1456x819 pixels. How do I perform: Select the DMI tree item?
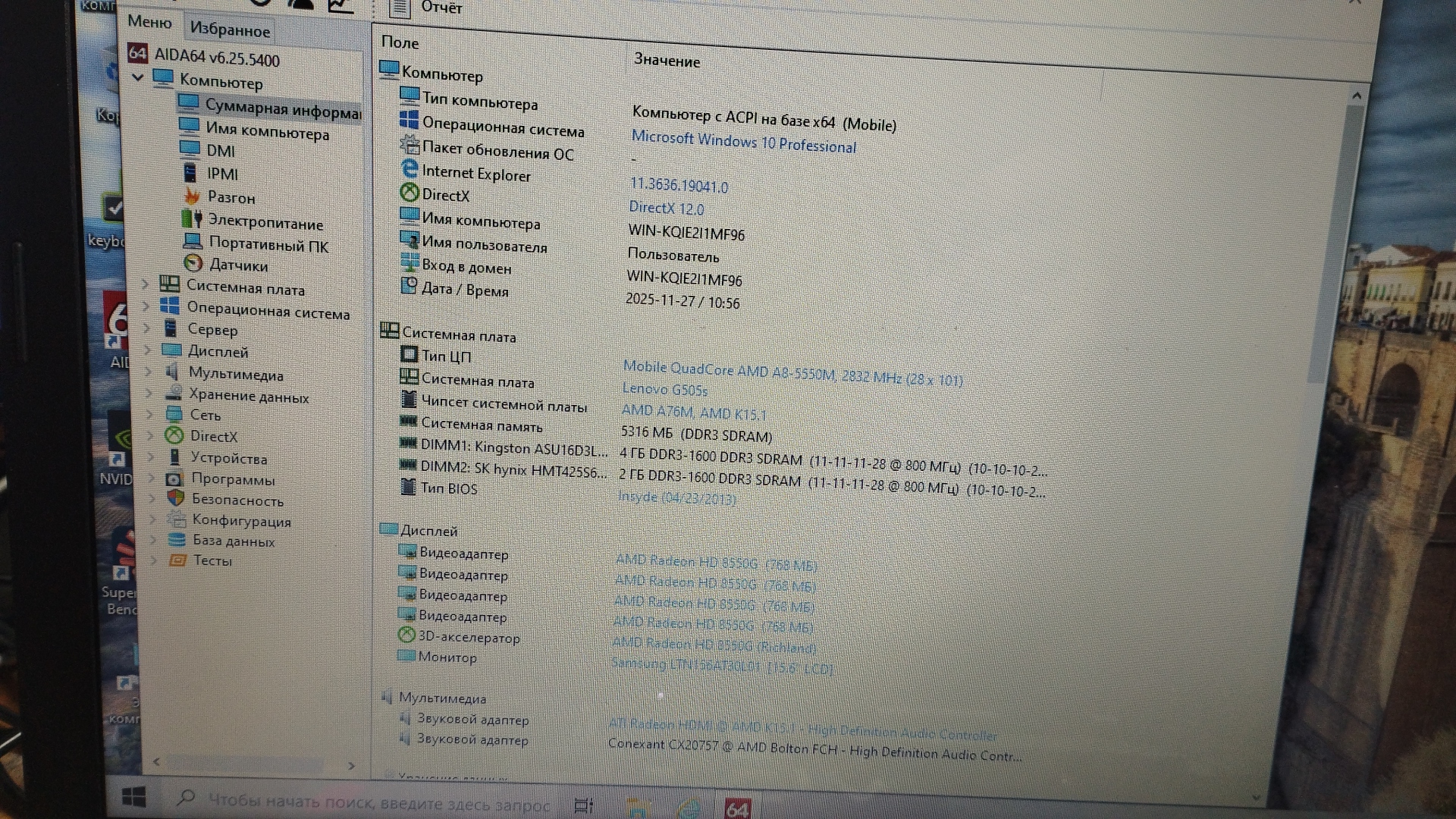220,151
